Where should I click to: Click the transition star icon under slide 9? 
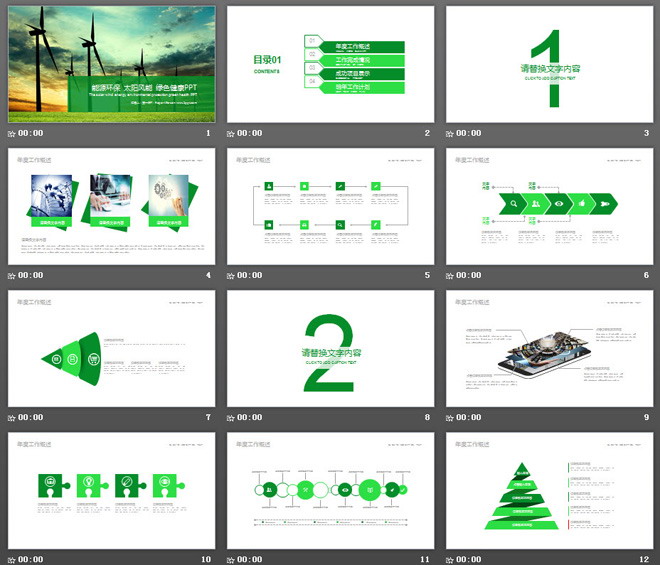[450, 418]
